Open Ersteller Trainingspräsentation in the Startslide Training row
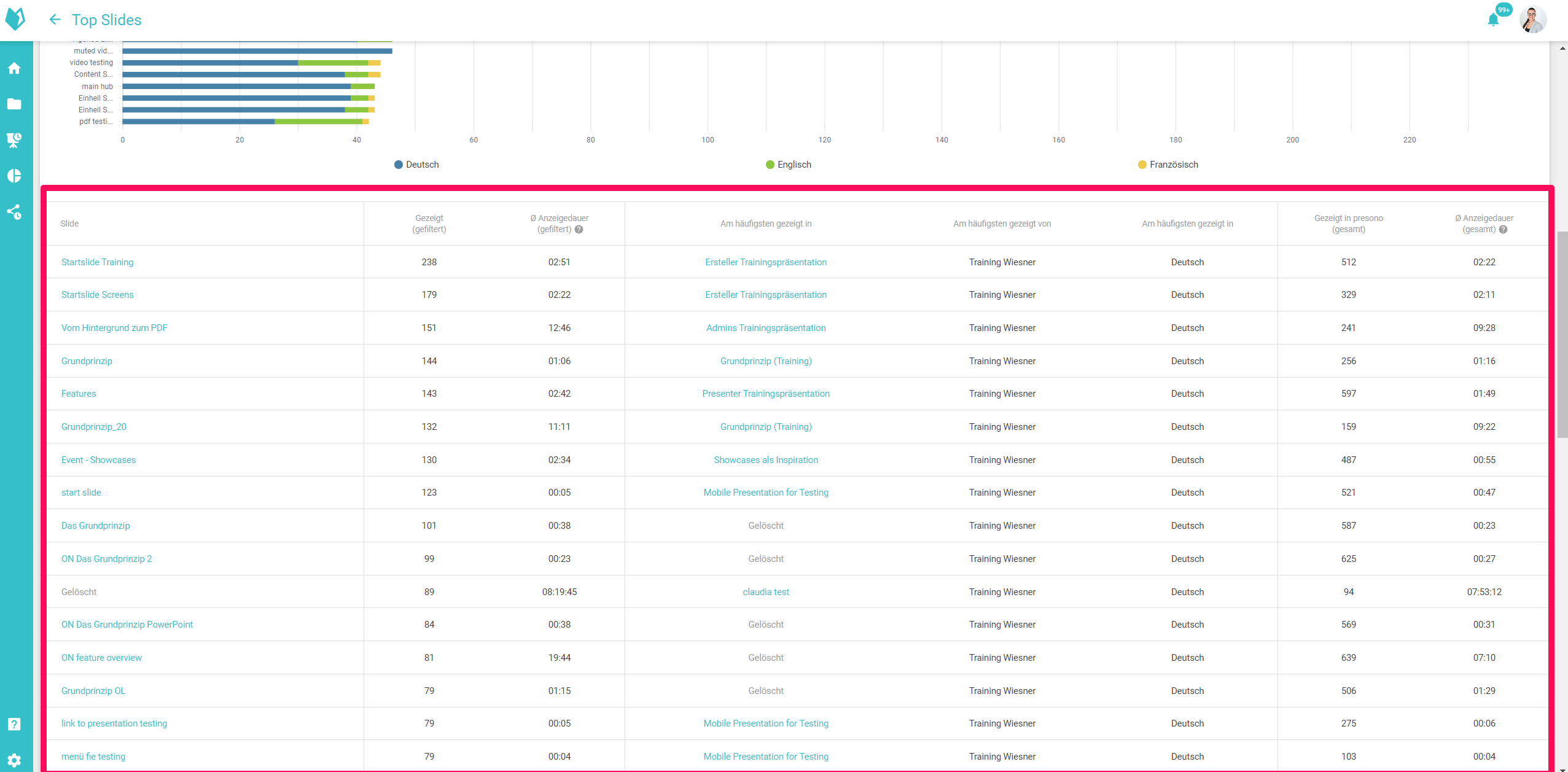 766,262
